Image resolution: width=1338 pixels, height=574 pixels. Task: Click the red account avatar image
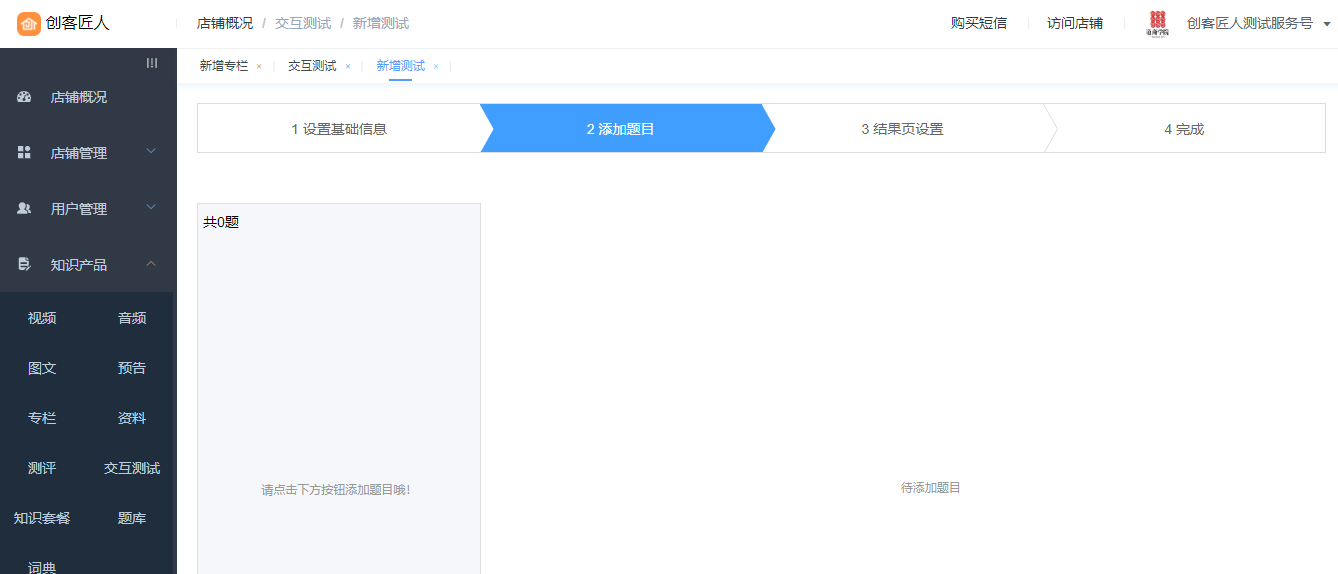tap(1158, 23)
